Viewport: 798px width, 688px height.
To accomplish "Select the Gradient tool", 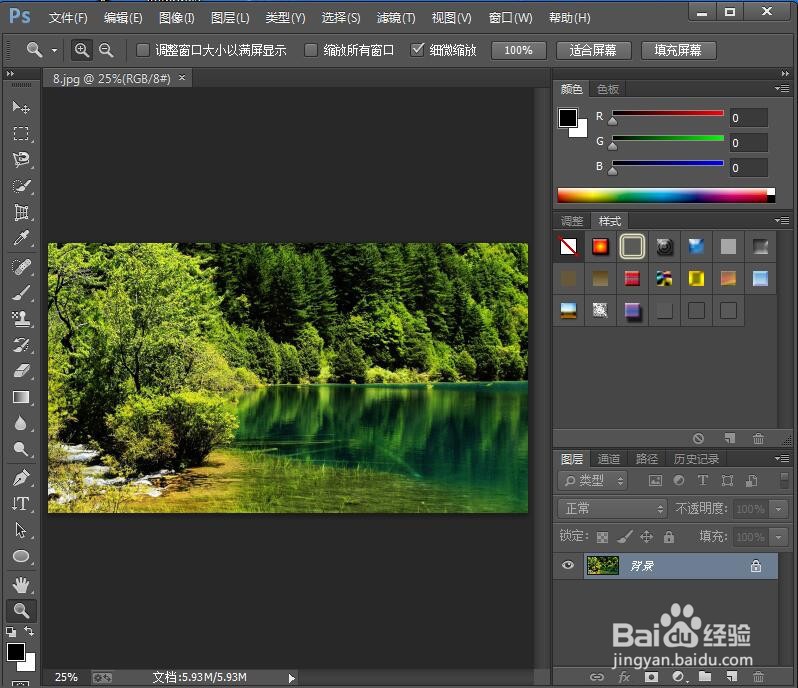I will pos(21,397).
